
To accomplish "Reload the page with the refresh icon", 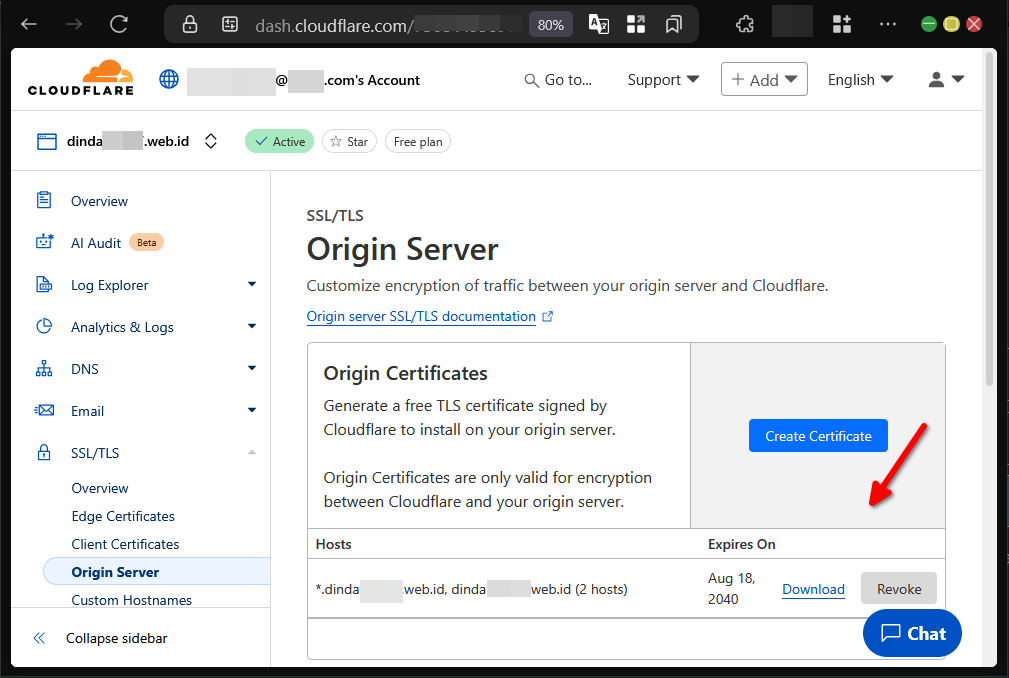I will 119,24.
